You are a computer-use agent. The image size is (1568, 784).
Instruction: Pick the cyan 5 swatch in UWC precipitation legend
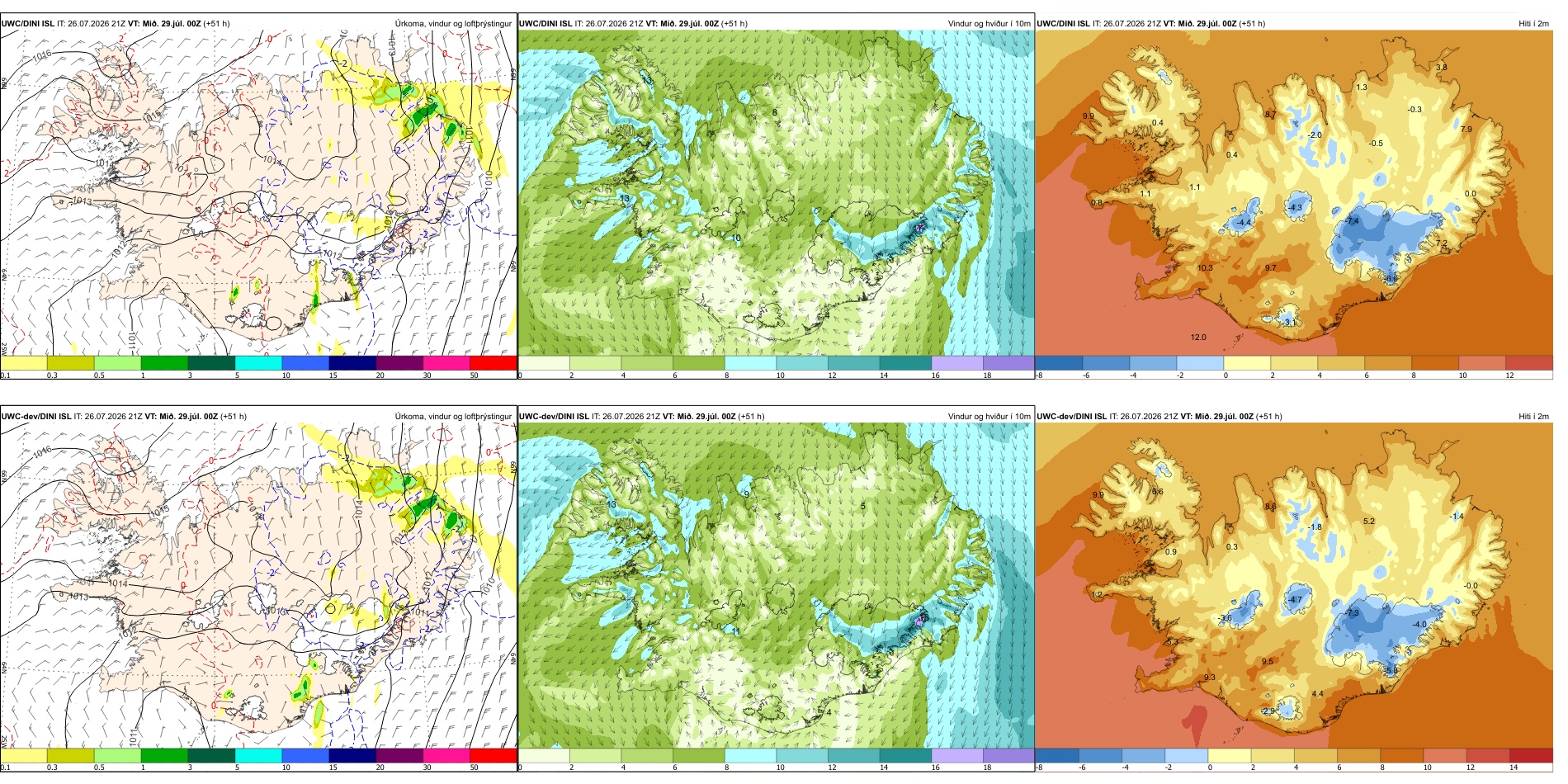(x=258, y=363)
